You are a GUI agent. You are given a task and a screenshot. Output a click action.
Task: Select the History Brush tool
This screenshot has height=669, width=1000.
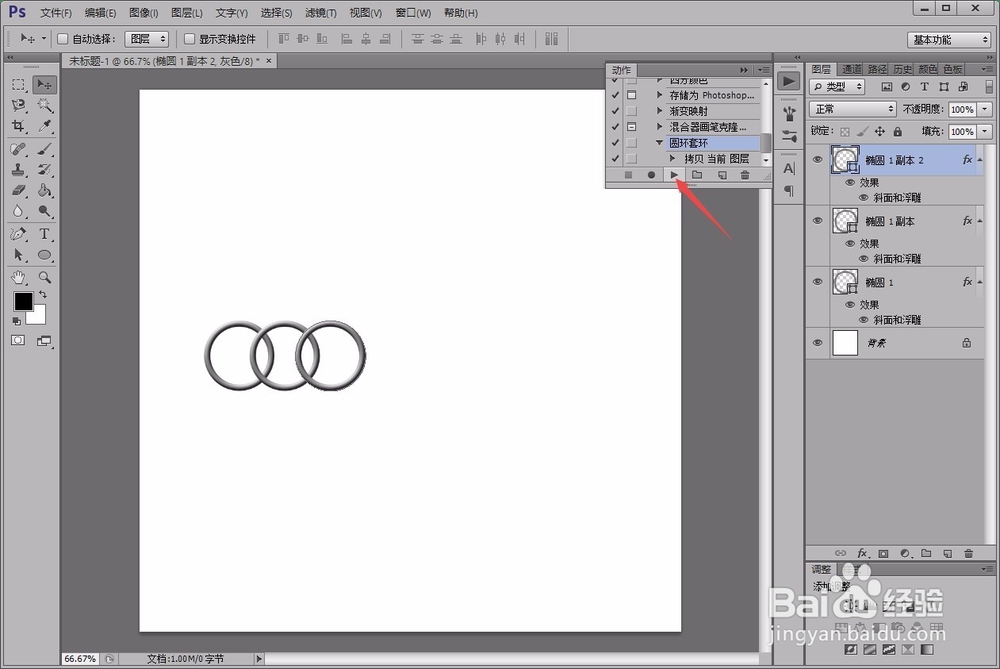(x=44, y=170)
